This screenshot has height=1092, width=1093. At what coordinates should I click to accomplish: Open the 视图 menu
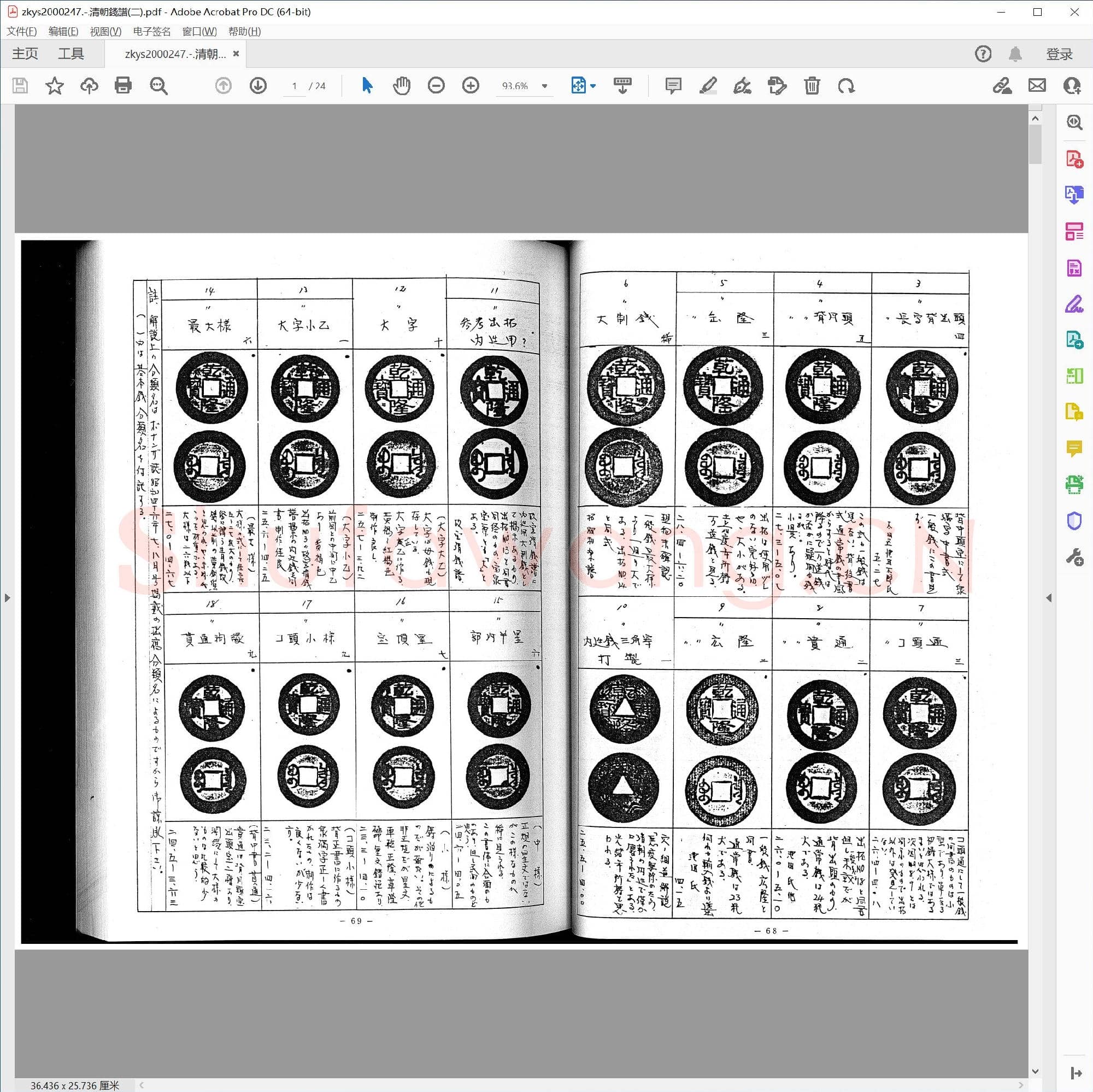click(105, 31)
